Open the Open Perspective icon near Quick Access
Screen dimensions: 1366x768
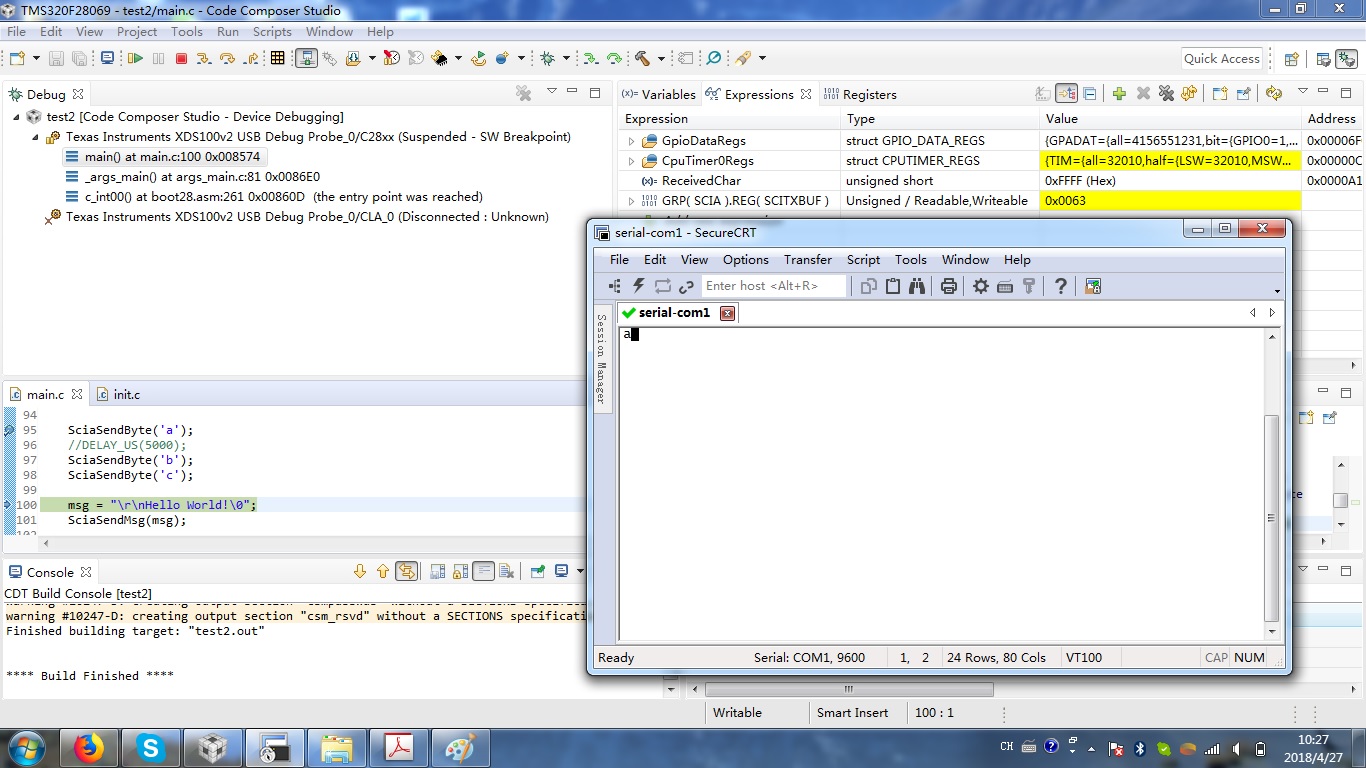click(x=1290, y=58)
